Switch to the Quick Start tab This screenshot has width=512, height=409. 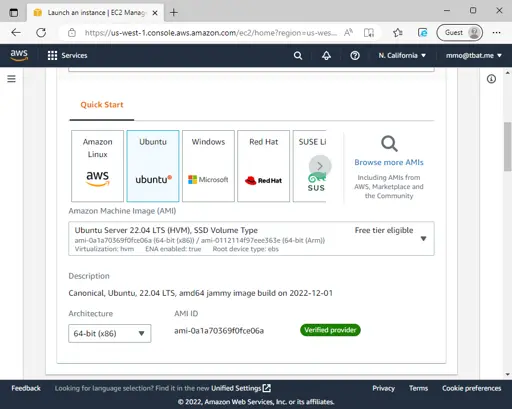[x=102, y=105]
